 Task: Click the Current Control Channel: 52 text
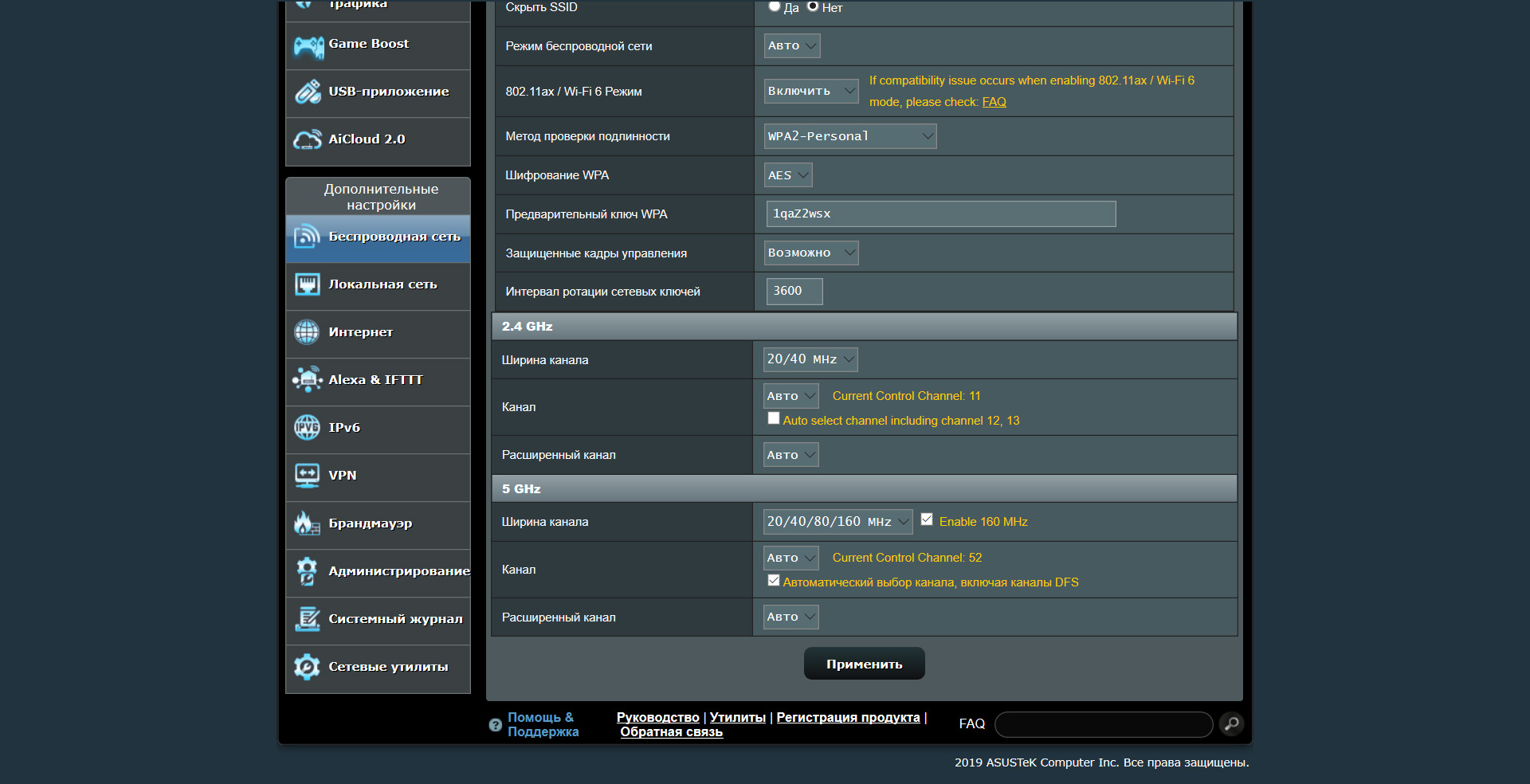(907, 558)
